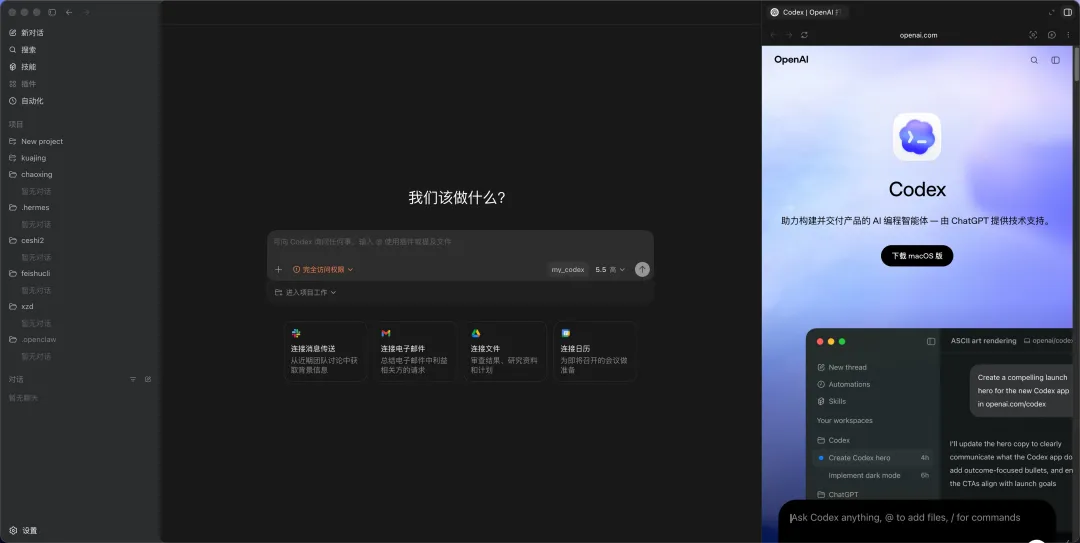Click 下载 macOS 版 download button

tap(917, 256)
